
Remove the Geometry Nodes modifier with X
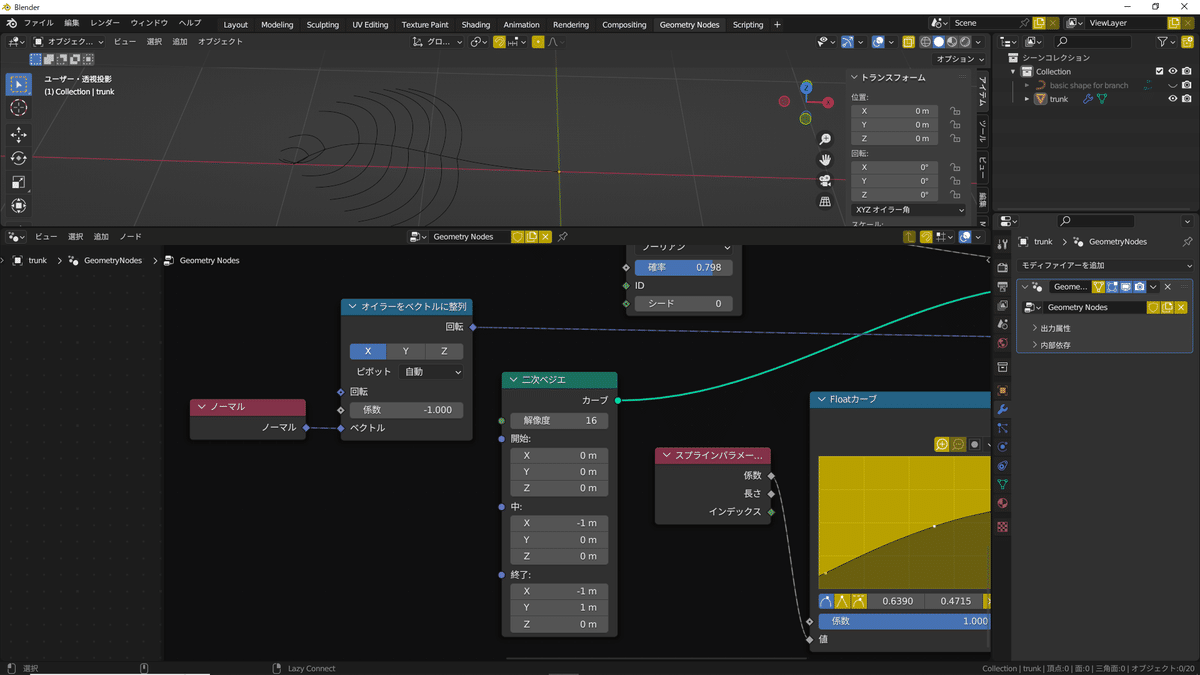pos(1167,287)
